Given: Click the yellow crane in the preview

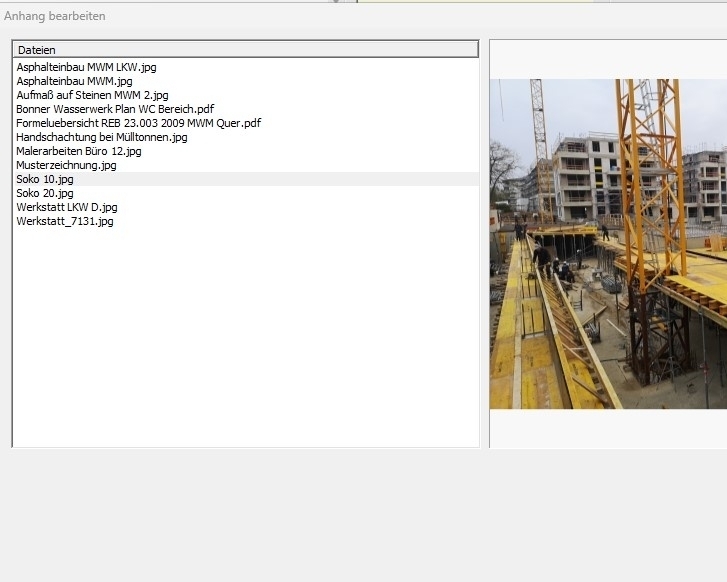Looking at the screenshot, I should tap(650, 150).
